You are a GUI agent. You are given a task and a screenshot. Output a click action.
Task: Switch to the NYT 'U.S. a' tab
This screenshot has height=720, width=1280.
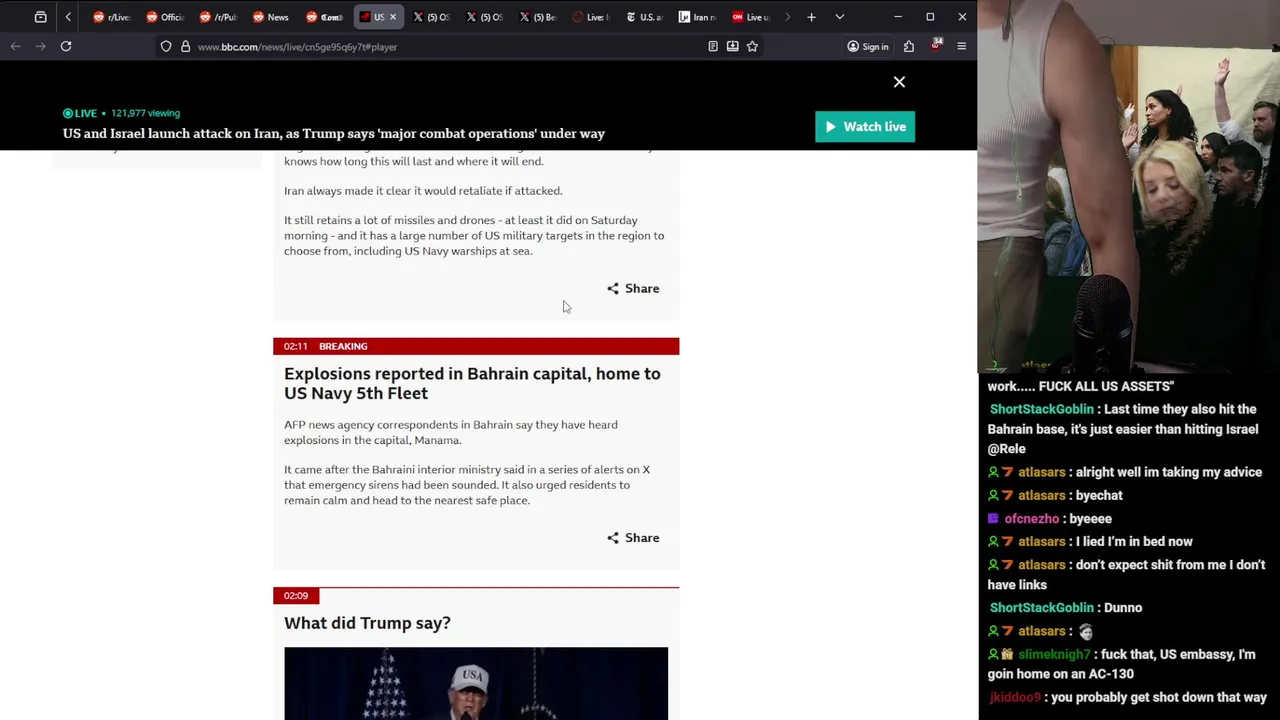click(643, 17)
